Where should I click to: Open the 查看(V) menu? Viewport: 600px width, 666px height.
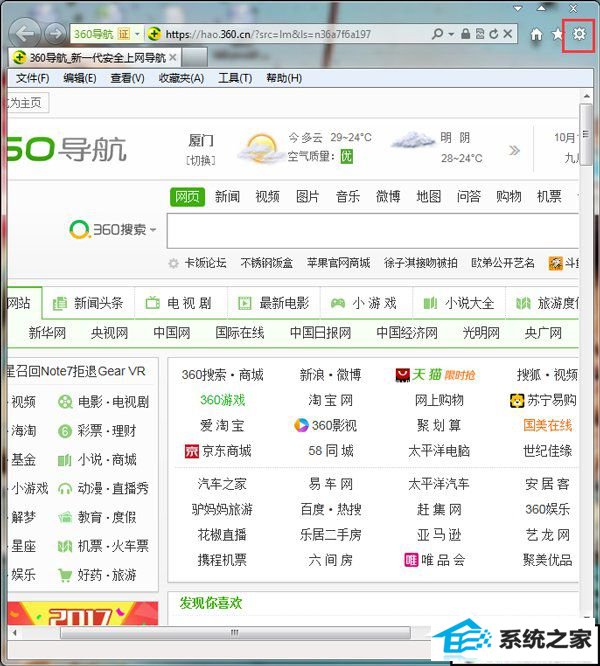pyautogui.click(x=127, y=78)
